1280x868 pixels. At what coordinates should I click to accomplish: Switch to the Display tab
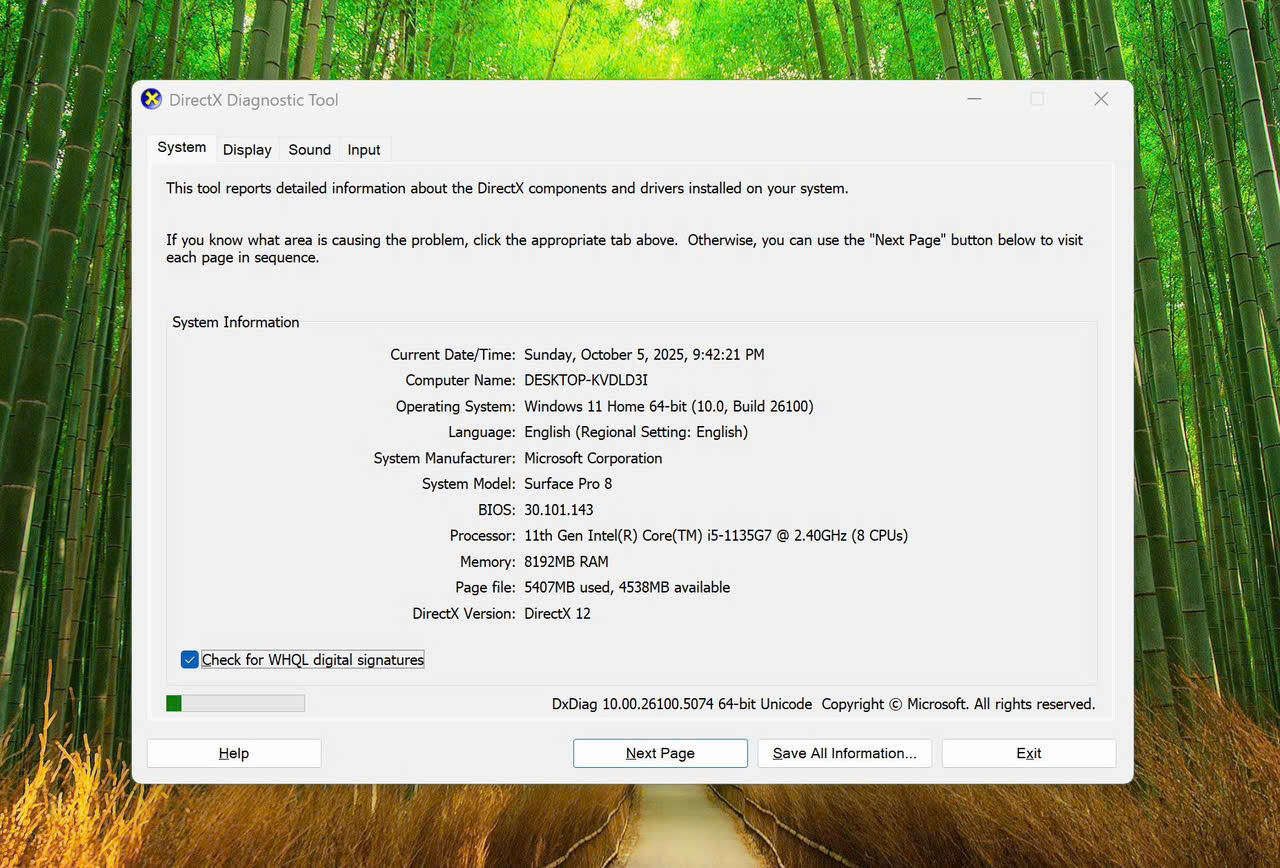pyautogui.click(x=247, y=150)
